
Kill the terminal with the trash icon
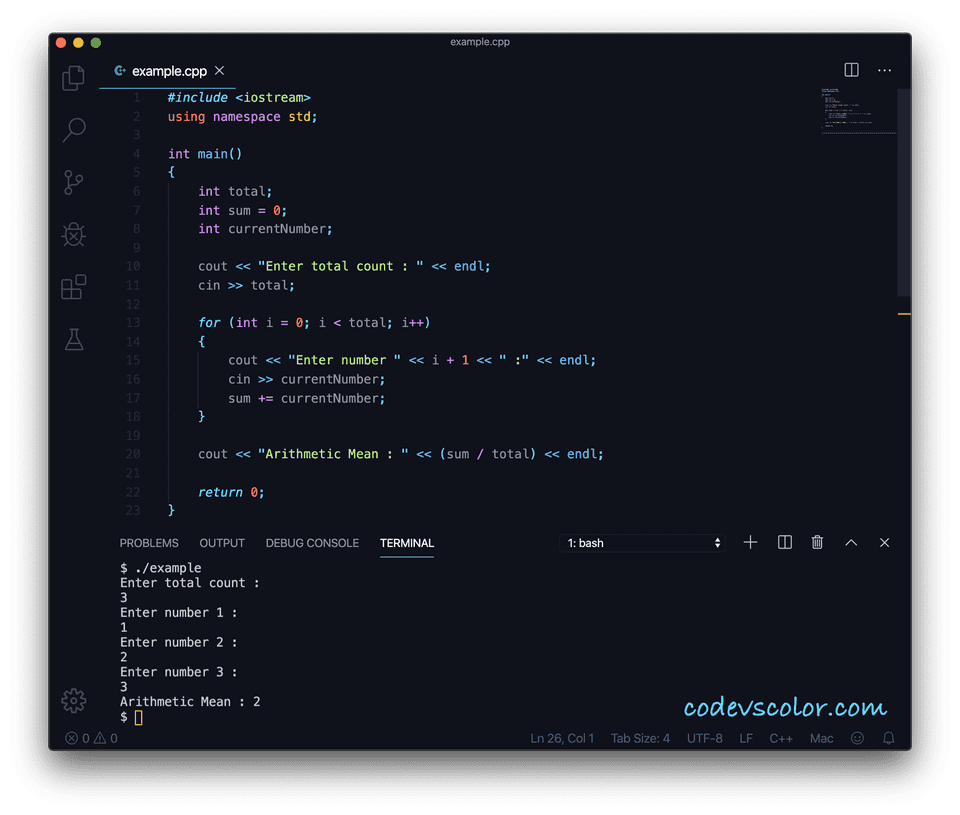pyautogui.click(x=817, y=542)
